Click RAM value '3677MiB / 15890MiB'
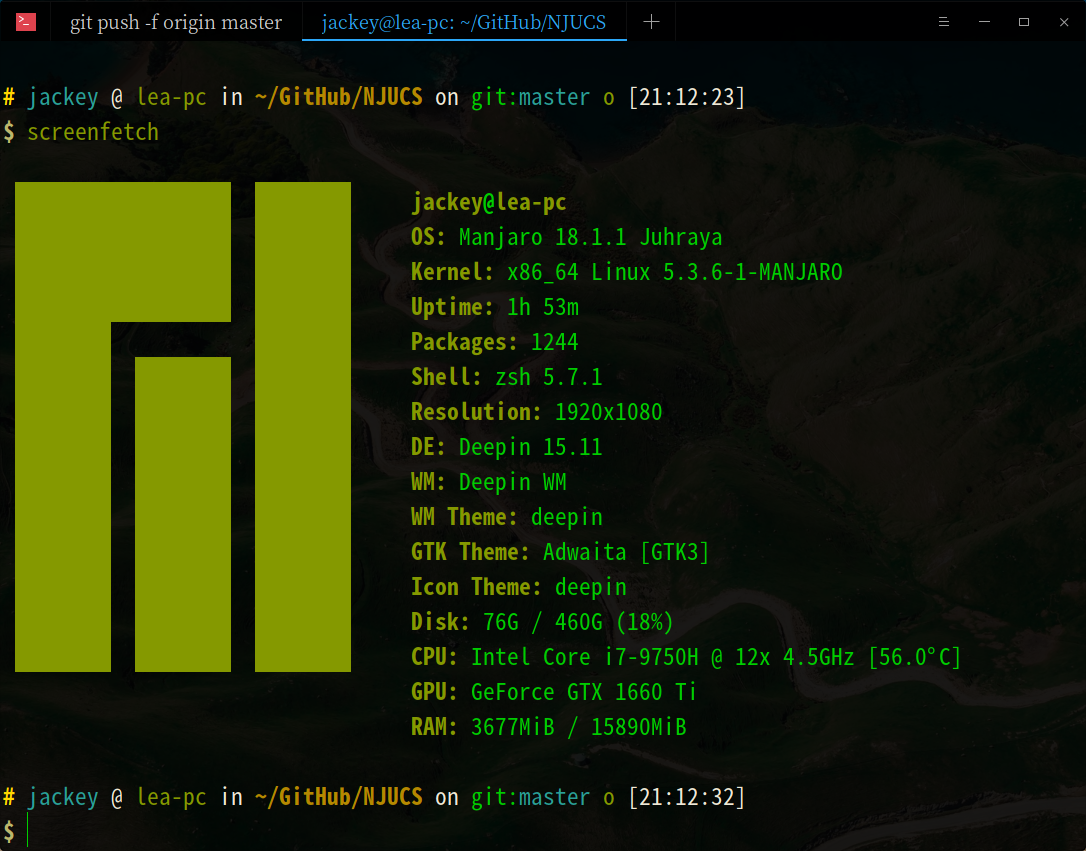The image size is (1086, 851). 579,726
